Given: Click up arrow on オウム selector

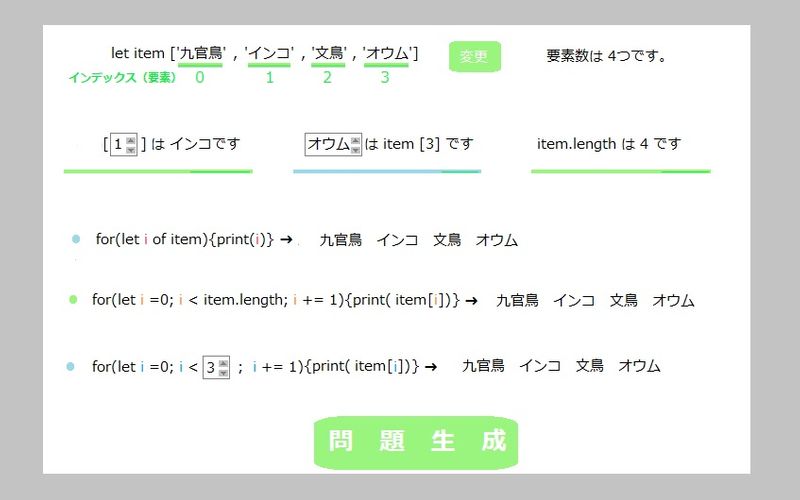Looking at the screenshot, I should [355, 140].
